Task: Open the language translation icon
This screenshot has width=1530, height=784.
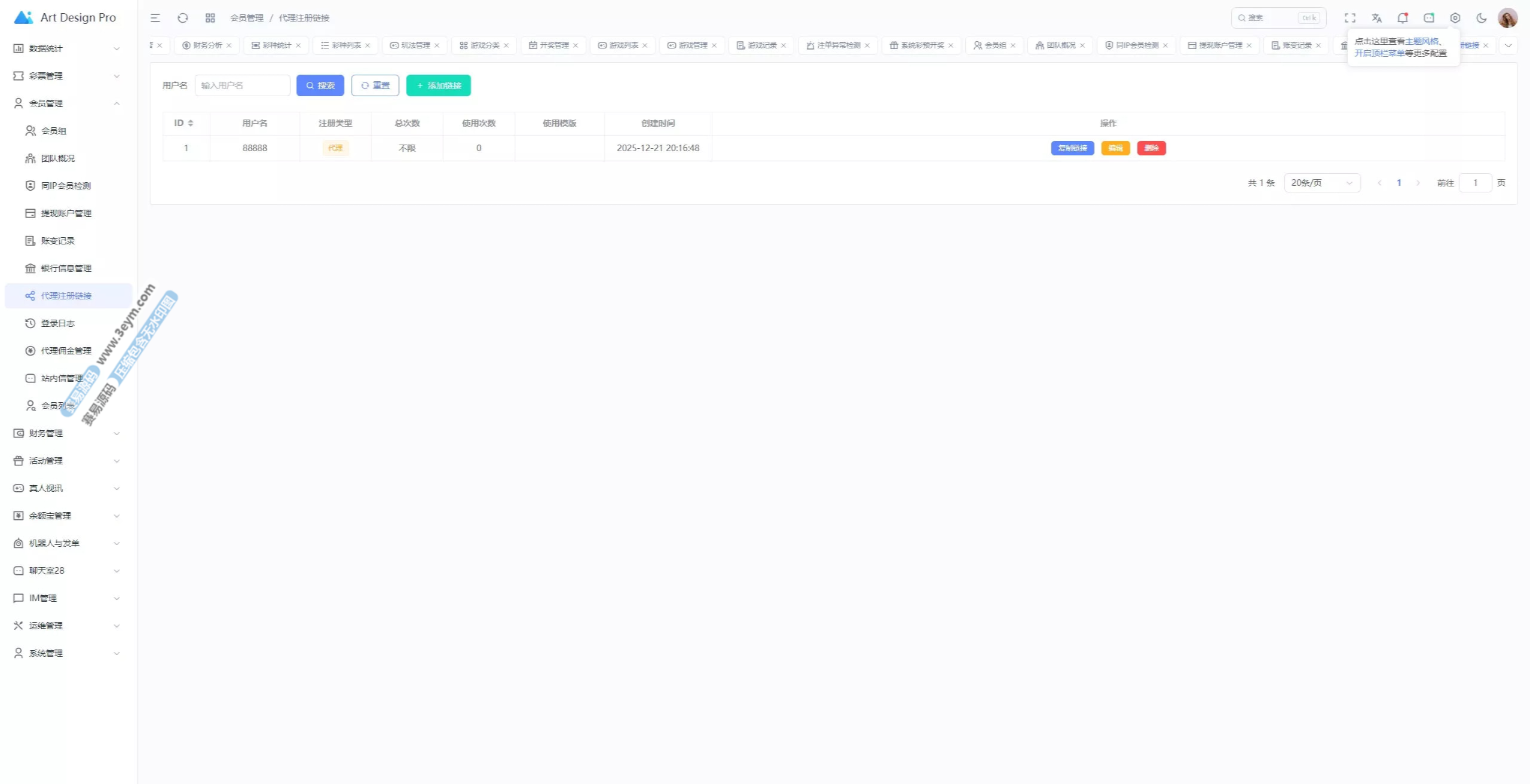Action: pyautogui.click(x=1376, y=18)
